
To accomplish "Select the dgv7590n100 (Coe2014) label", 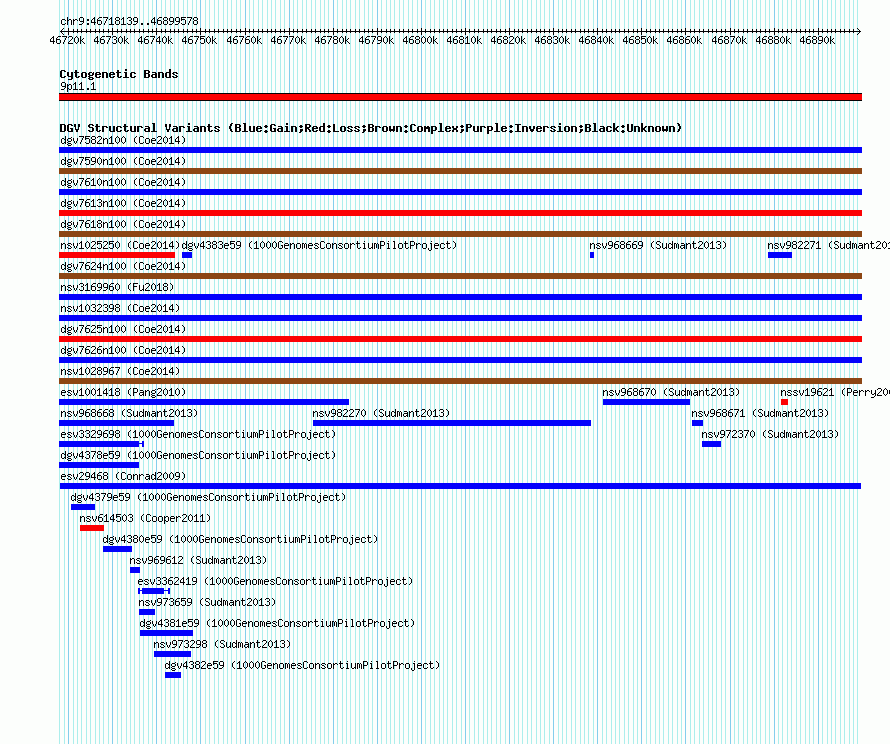I will [123, 161].
